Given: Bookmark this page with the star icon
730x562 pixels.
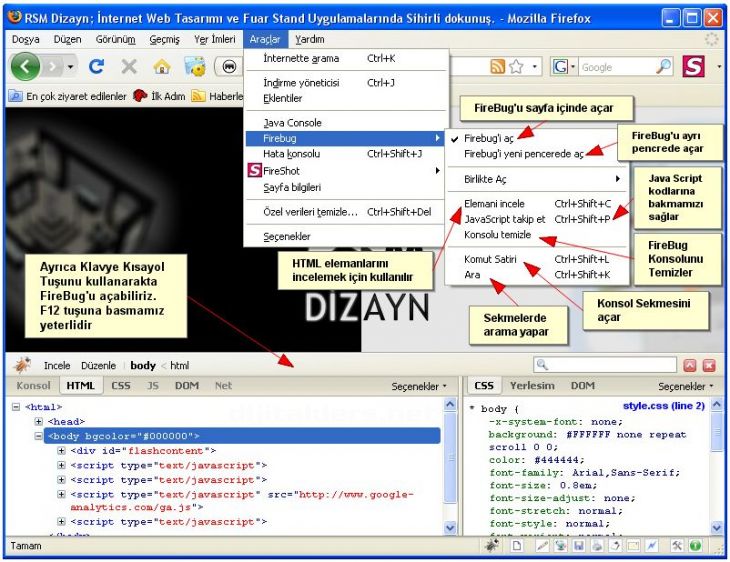Looking at the screenshot, I should coord(516,67).
